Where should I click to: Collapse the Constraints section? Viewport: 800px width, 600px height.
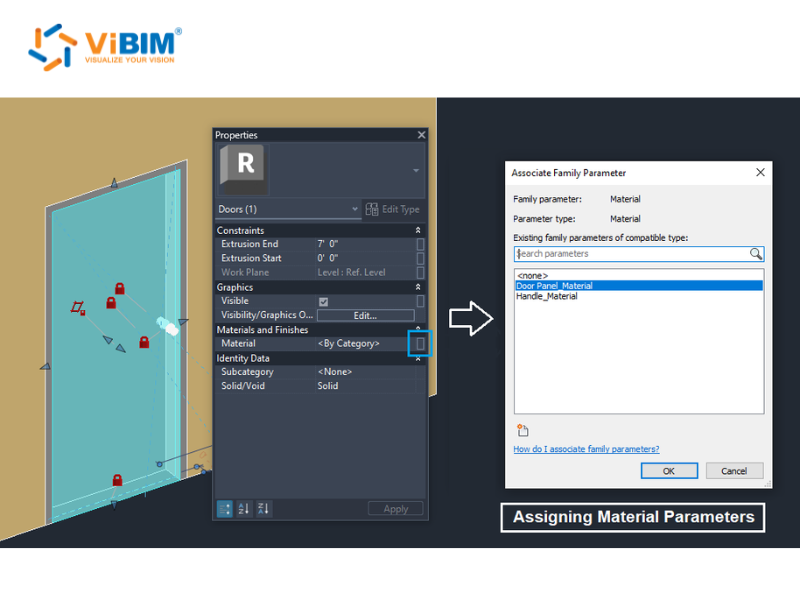point(418,231)
